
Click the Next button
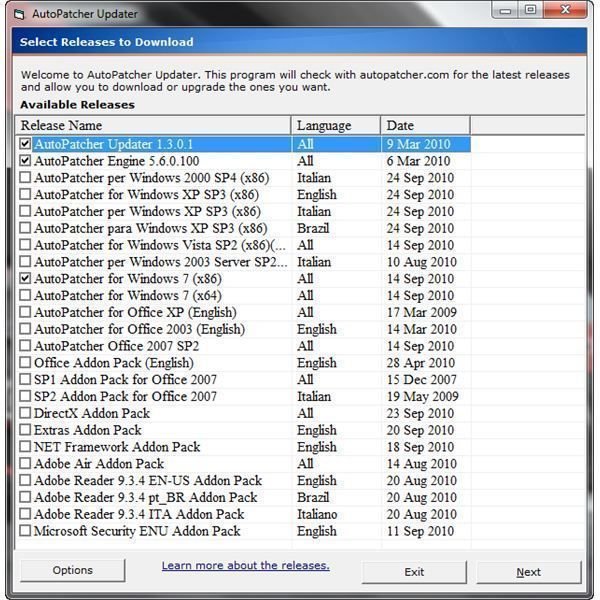click(529, 572)
